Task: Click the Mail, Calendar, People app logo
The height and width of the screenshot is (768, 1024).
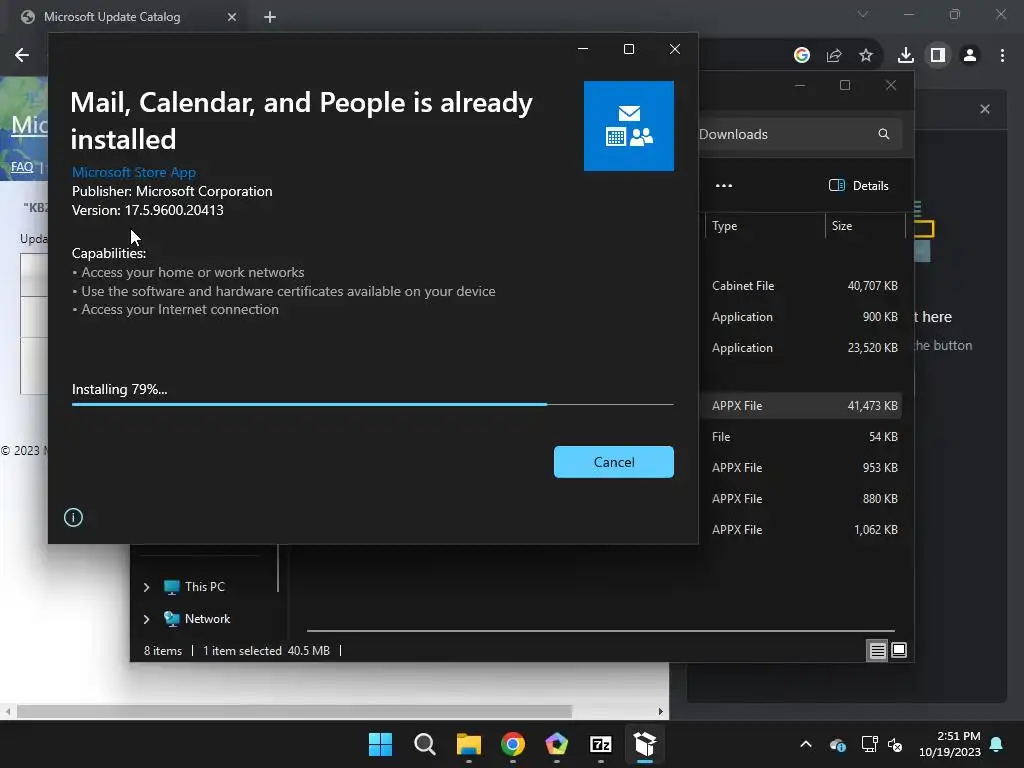Action: 628,126
